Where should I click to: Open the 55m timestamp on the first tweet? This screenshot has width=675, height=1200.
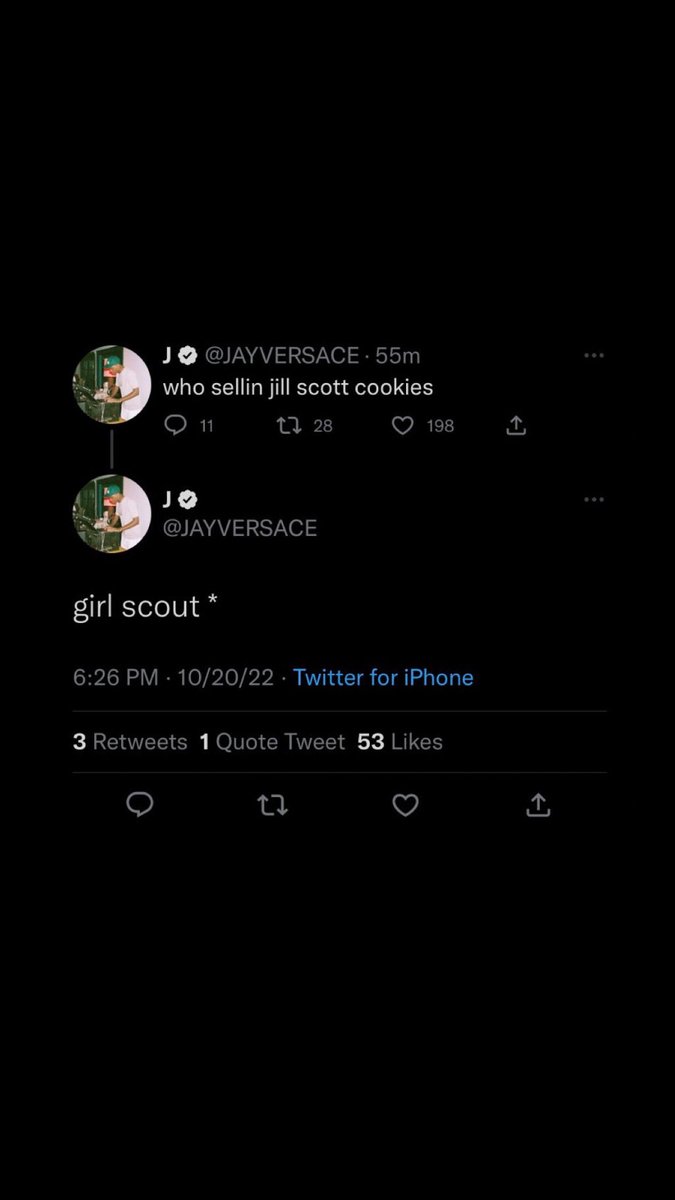point(398,356)
